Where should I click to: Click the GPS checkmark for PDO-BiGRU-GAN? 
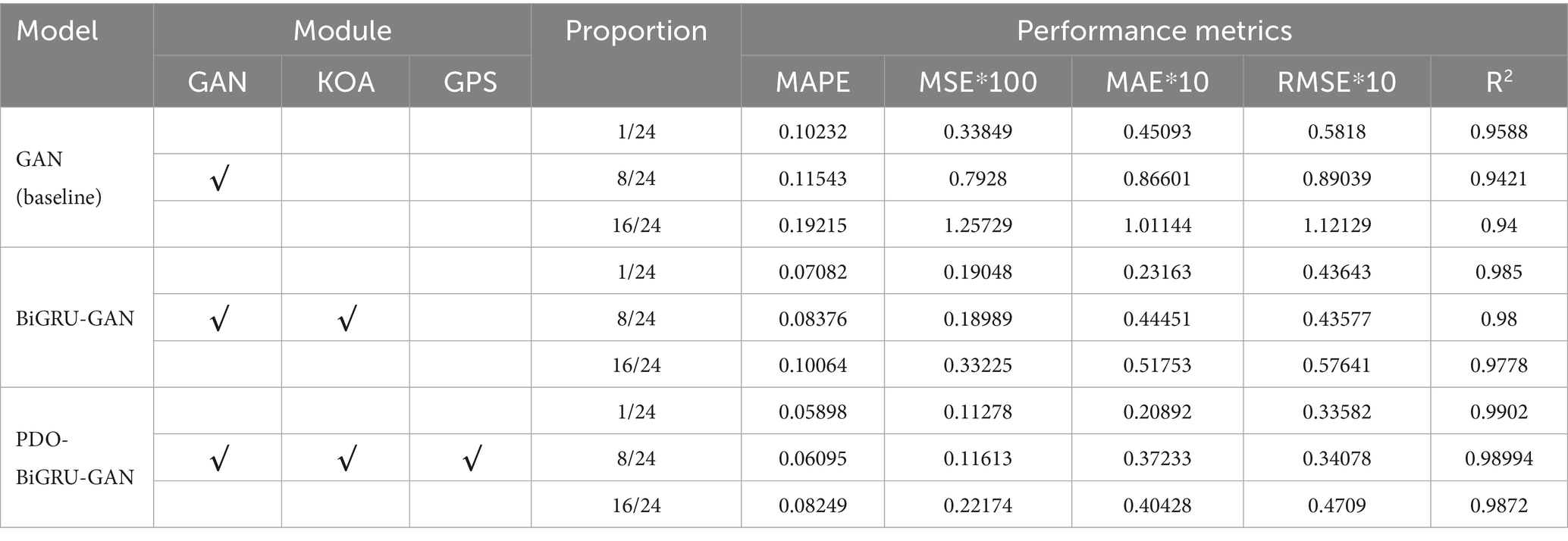tap(471, 459)
